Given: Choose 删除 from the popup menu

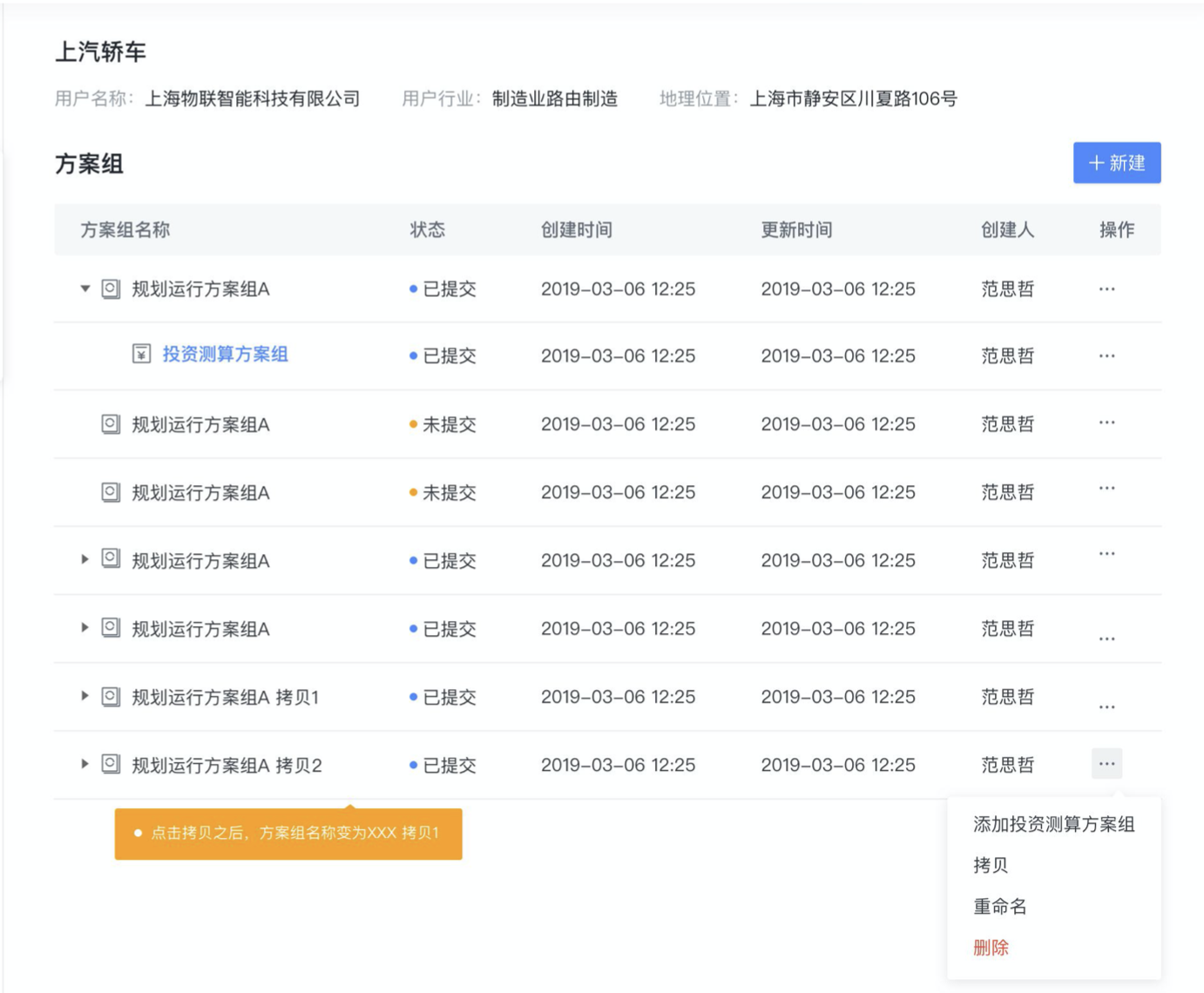Looking at the screenshot, I should [x=991, y=948].
